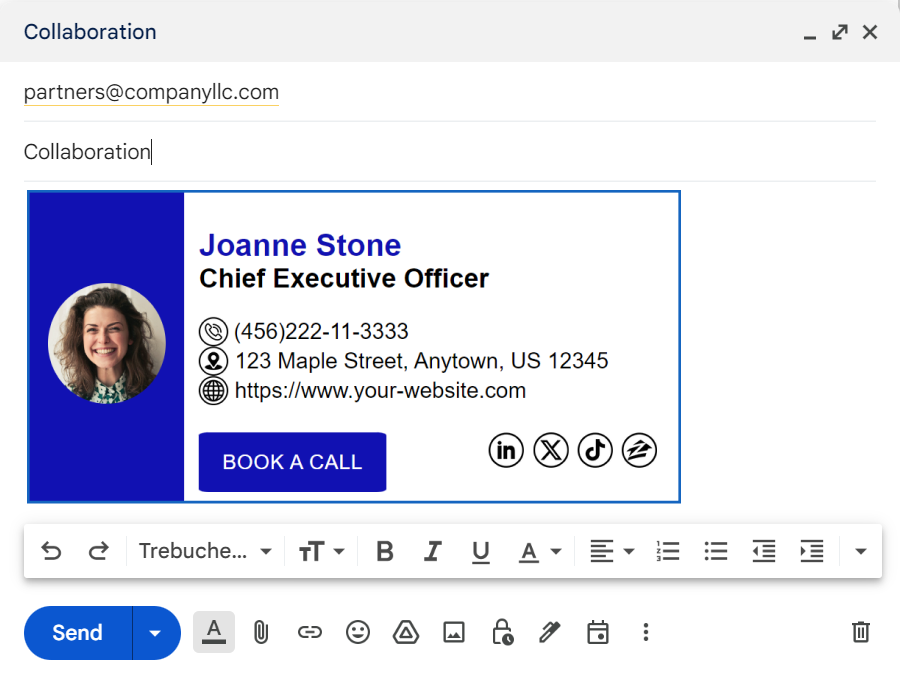Screen dimensions: 900x680
Task: Click the globe website icon
Action: pos(213,391)
